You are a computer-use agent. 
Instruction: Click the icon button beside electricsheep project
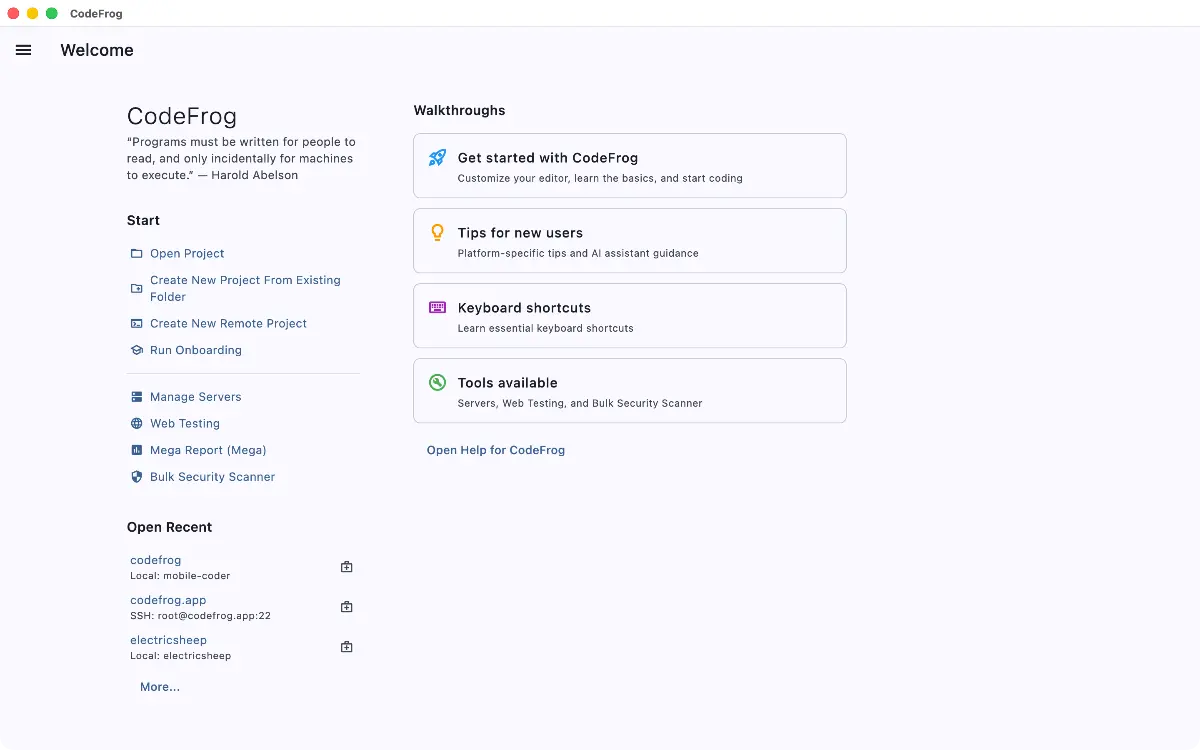347,647
